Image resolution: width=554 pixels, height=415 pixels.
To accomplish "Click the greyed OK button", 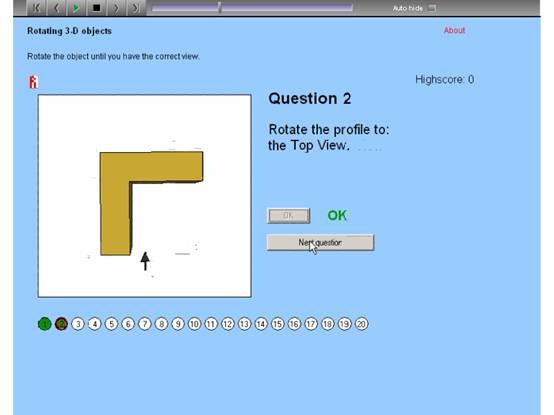I will coord(289,216).
